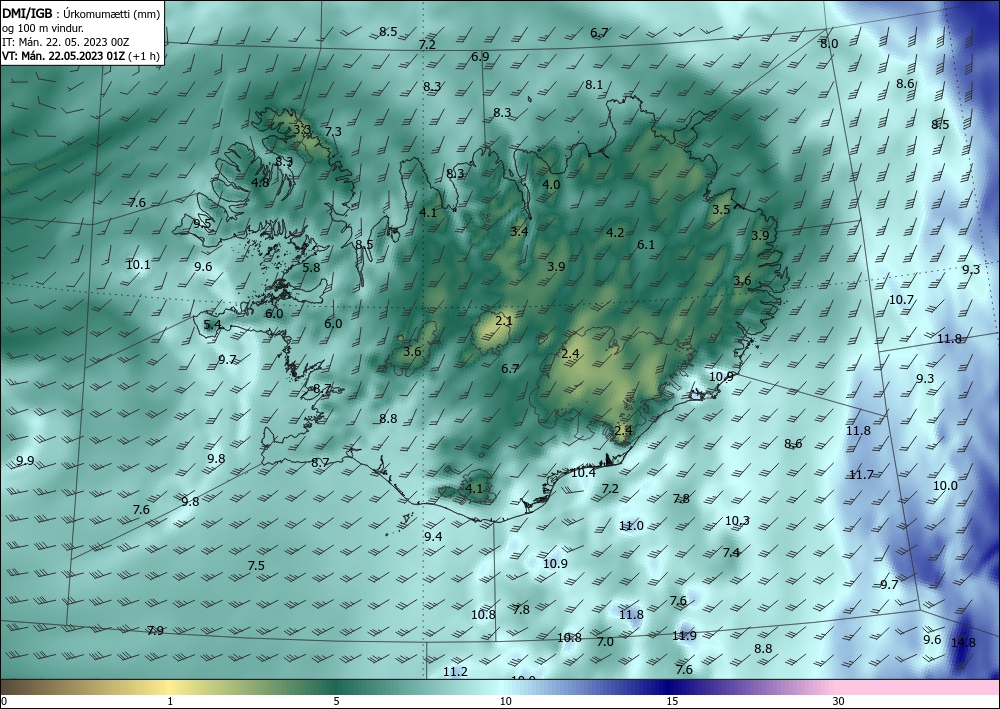Click the '11.9' precipitable water value
1000x709 pixels.
tap(684, 636)
